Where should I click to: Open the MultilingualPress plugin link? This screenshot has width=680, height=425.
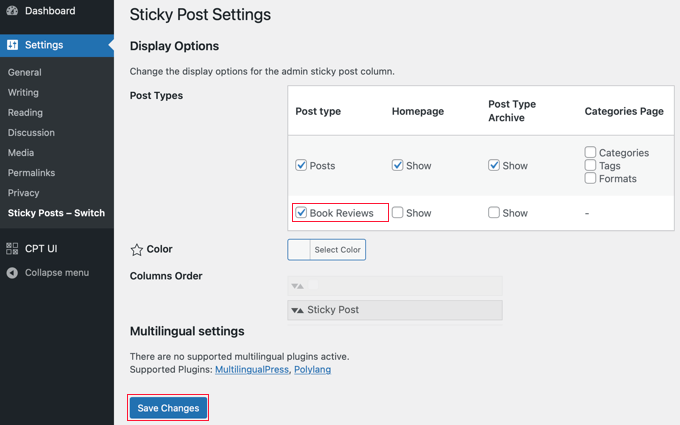252,370
